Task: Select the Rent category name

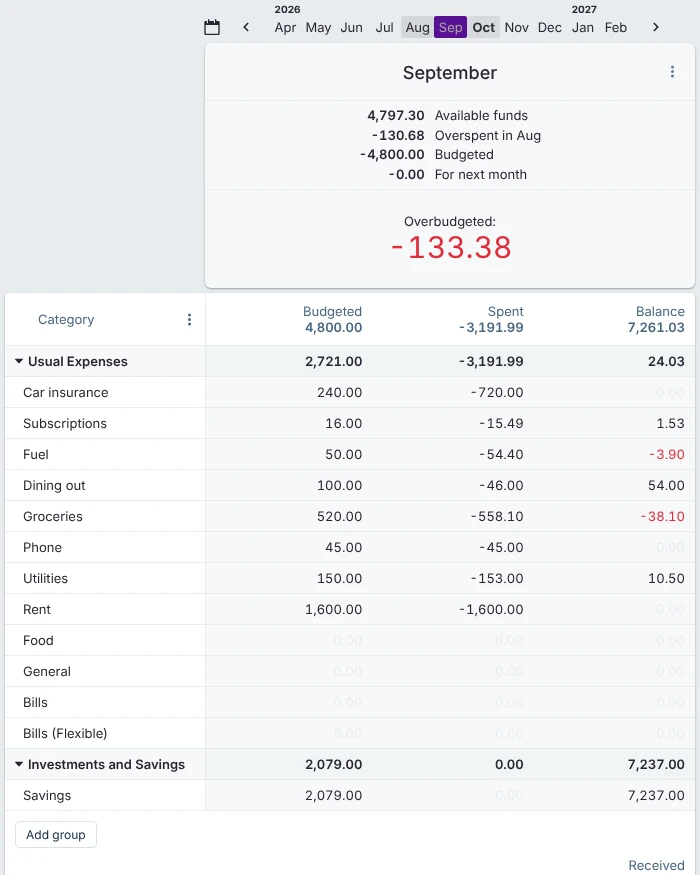Action: coord(37,609)
